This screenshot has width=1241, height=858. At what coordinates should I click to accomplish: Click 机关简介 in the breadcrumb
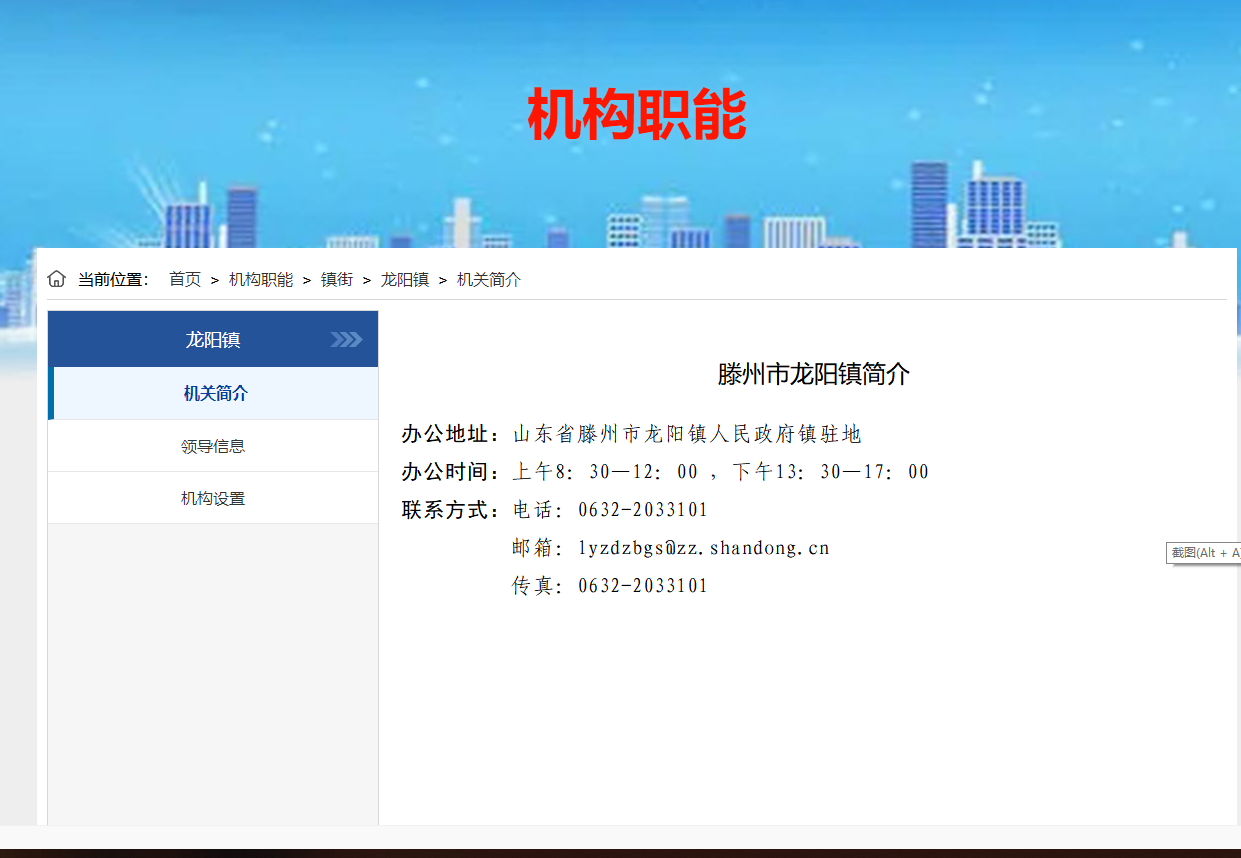click(489, 280)
